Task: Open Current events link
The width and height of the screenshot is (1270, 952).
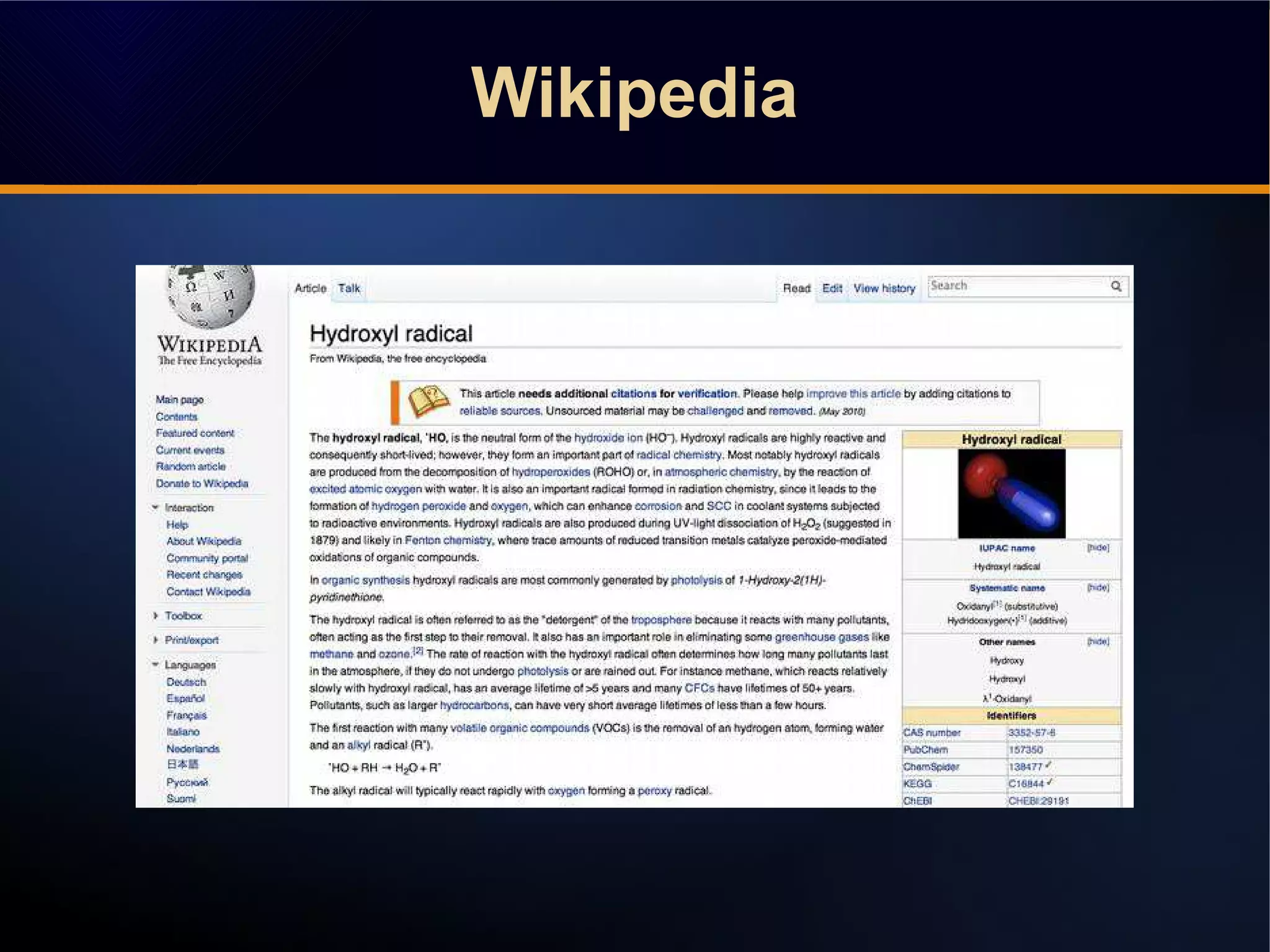Action: 190,450
